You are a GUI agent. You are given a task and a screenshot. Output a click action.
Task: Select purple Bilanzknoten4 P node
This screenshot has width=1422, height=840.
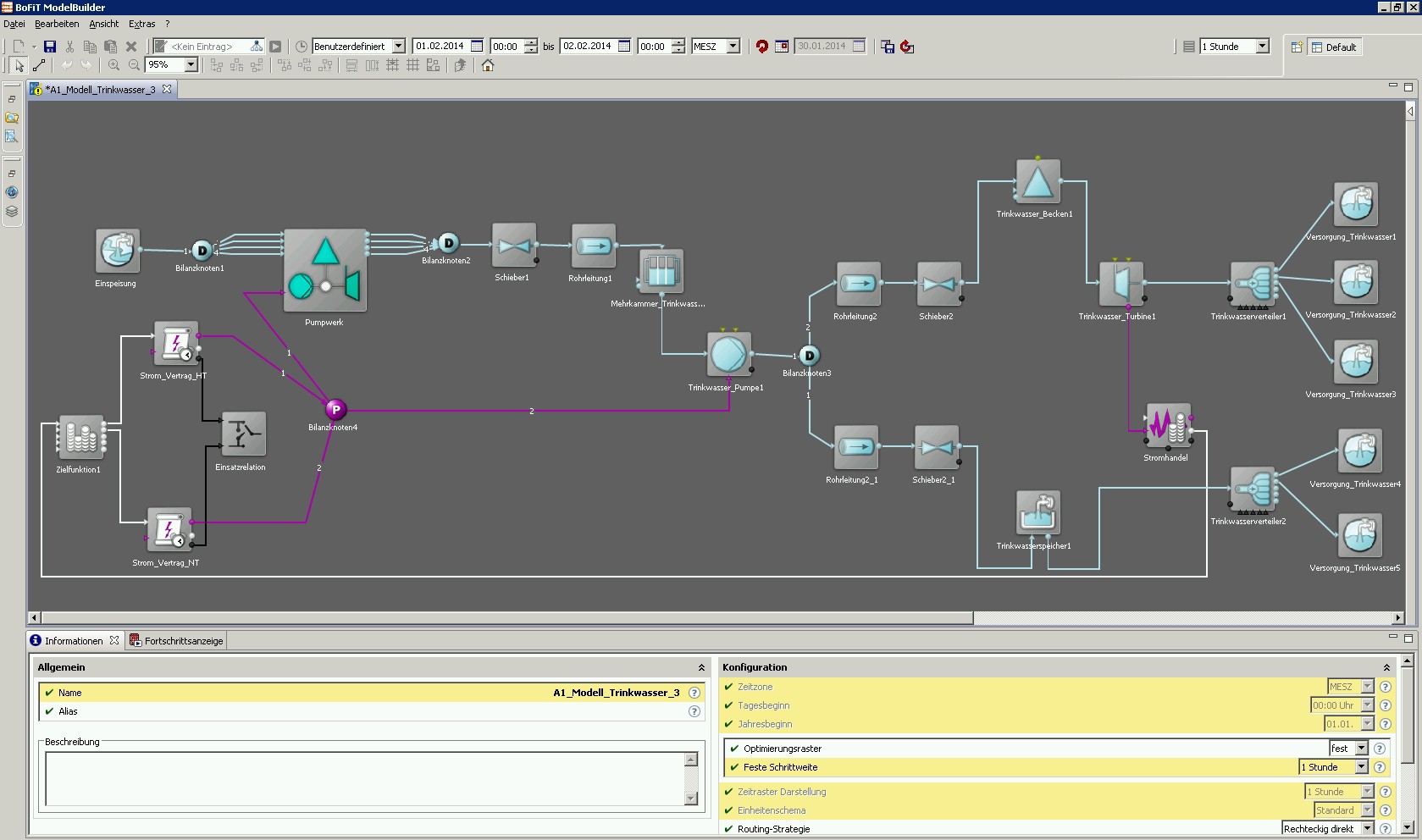click(x=335, y=410)
